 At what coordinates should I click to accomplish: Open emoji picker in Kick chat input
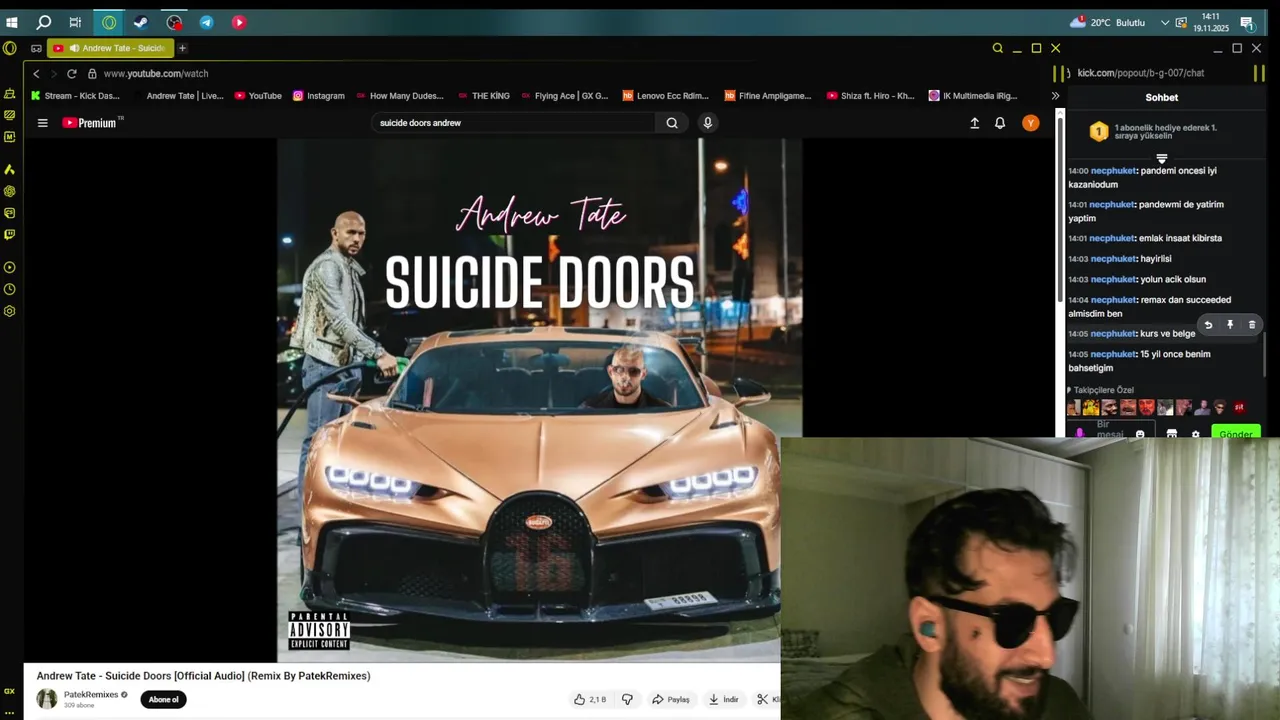(x=1140, y=434)
